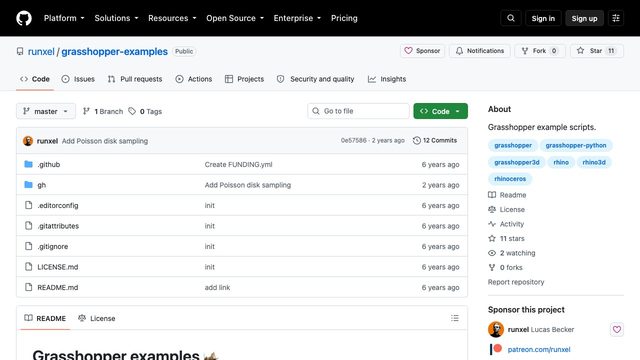Click runxel avatar under Sponsor this project
The width and height of the screenshot is (640, 360).
click(x=496, y=329)
